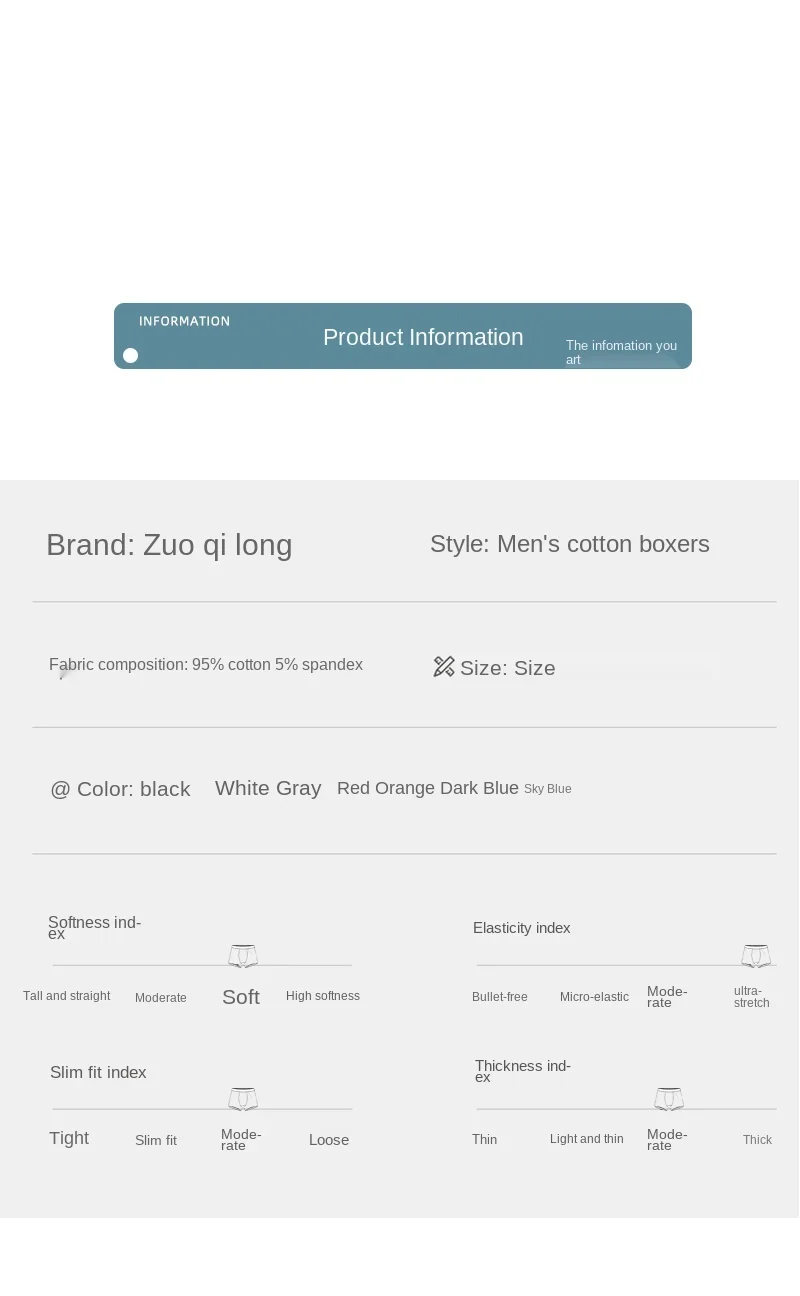Click Thick on the thickness scale
This screenshot has height=1296, width=800.
757,1140
